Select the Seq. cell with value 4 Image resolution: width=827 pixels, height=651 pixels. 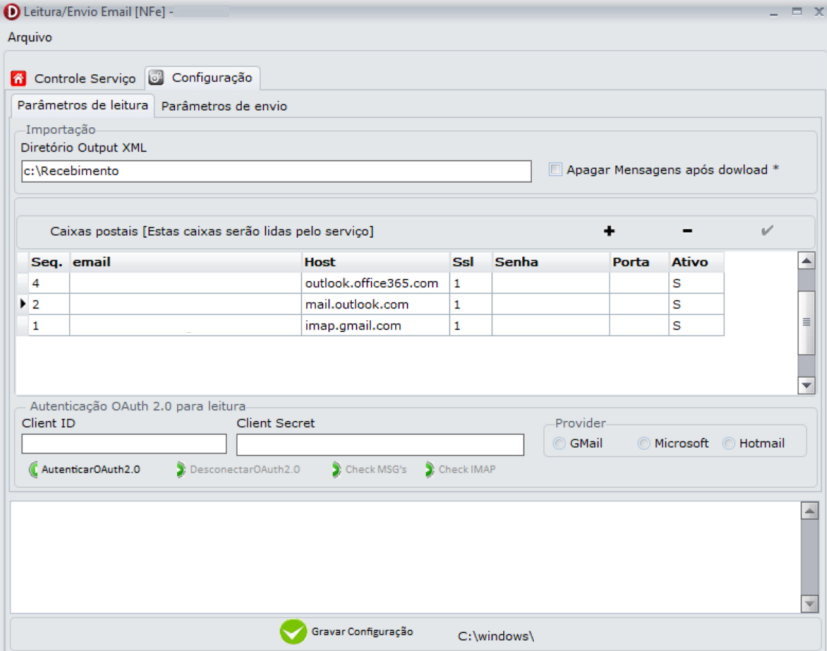[x=49, y=283]
